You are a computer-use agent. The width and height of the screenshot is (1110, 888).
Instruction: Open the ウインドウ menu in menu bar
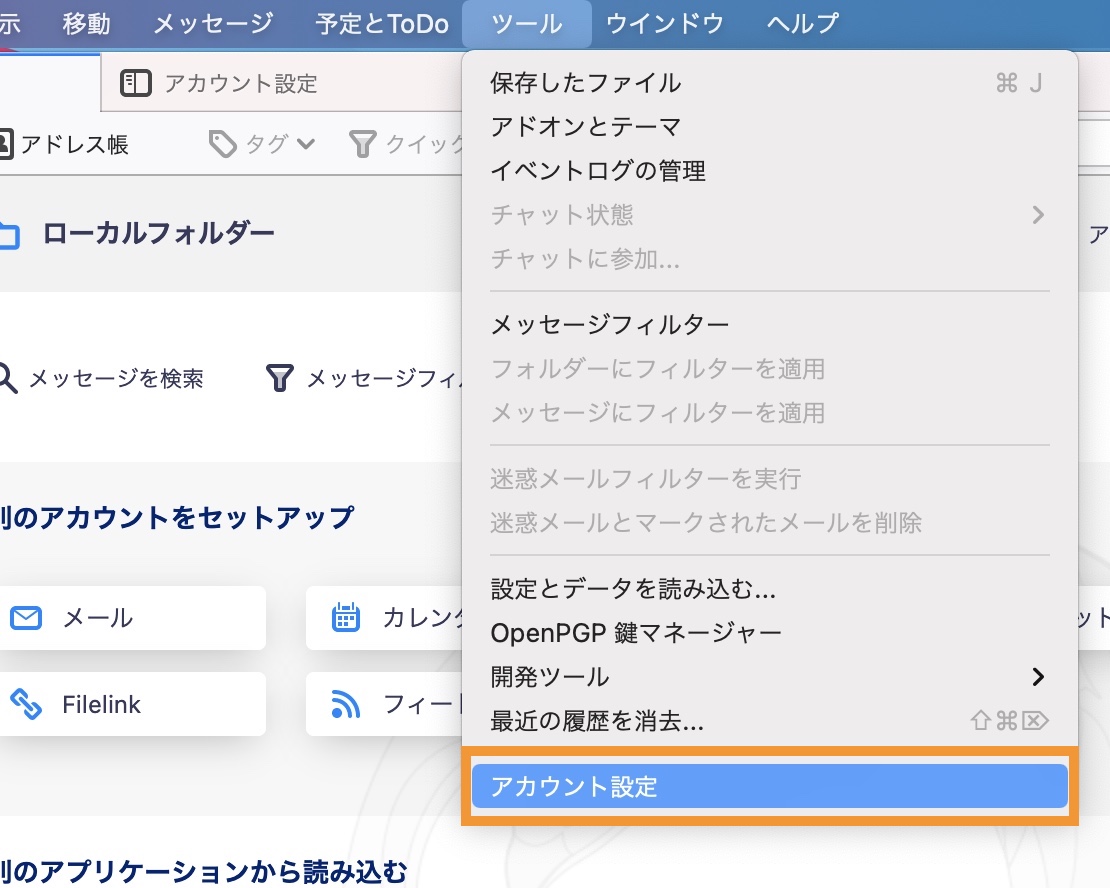point(665,23)
